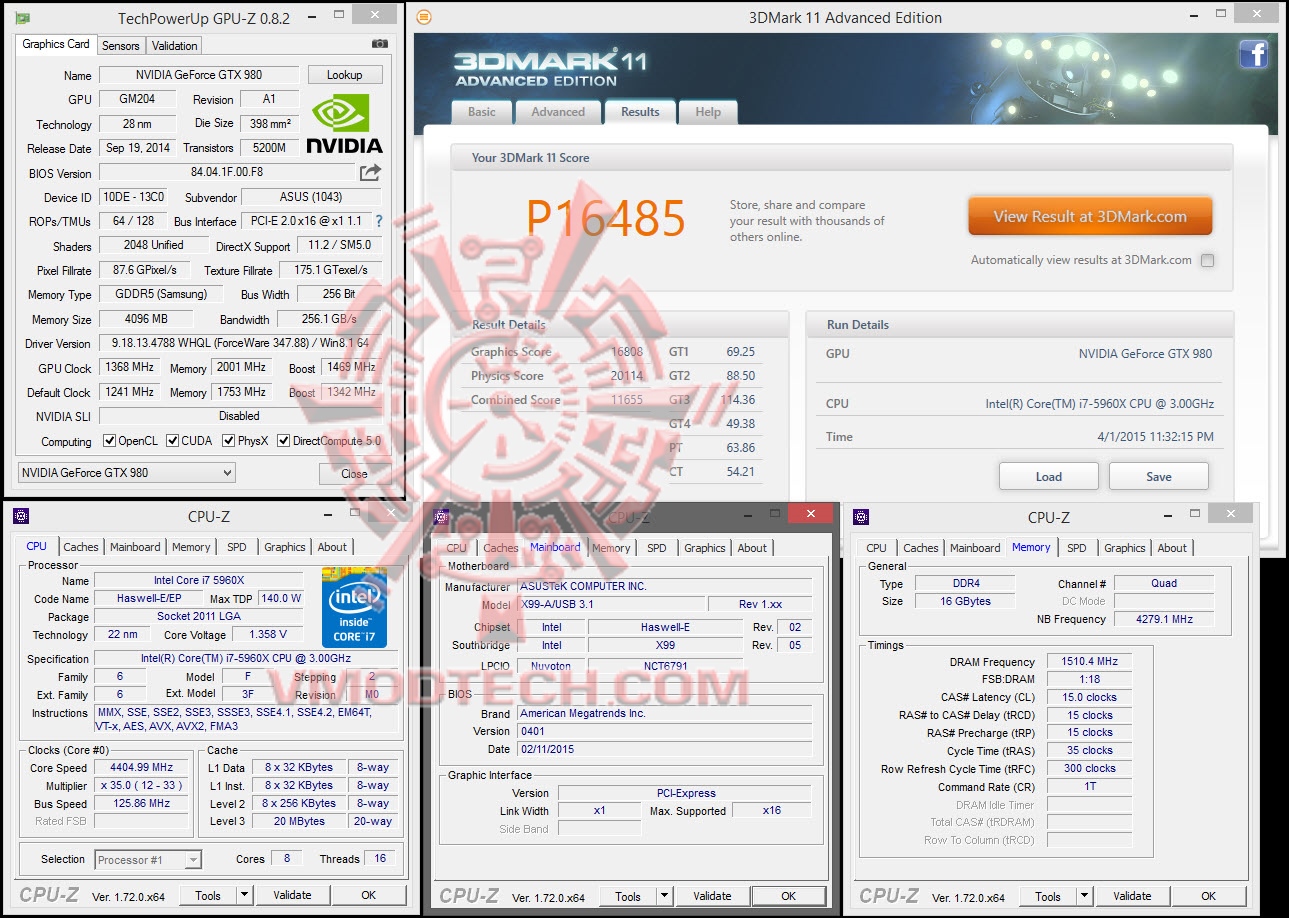
Task: Click the CAS# Latency 15.0 clocks value
Action: 1089,697
